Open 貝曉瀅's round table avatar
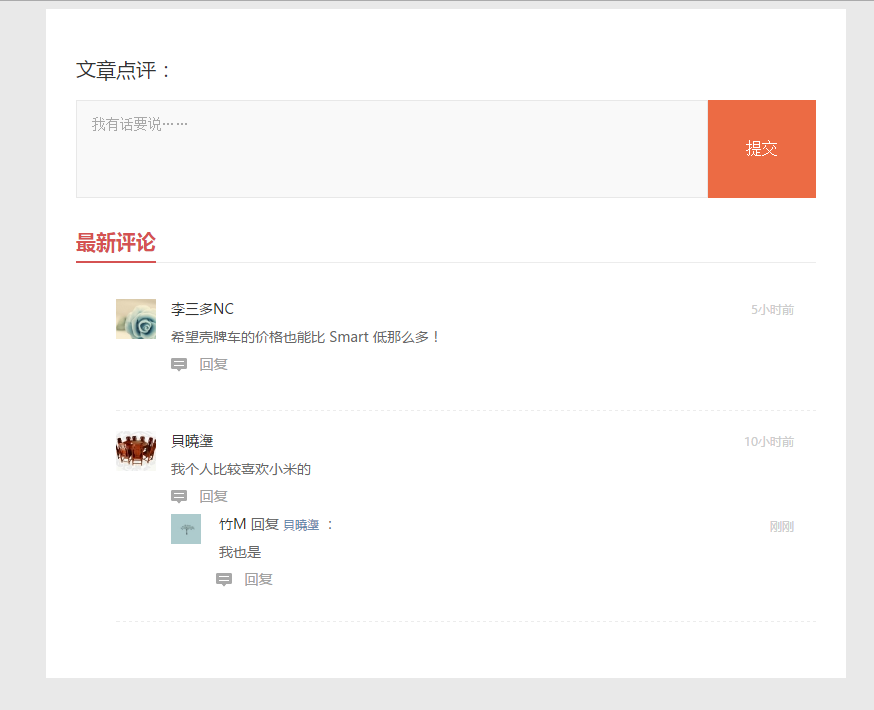 tap(136, 451)
